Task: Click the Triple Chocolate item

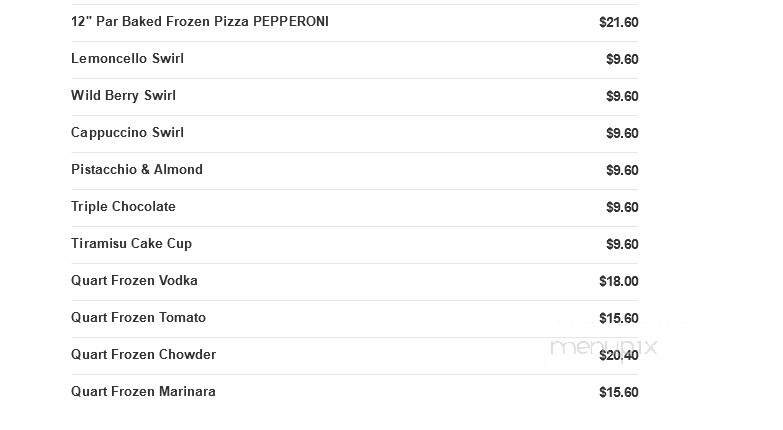Action: tap(123, 207)
